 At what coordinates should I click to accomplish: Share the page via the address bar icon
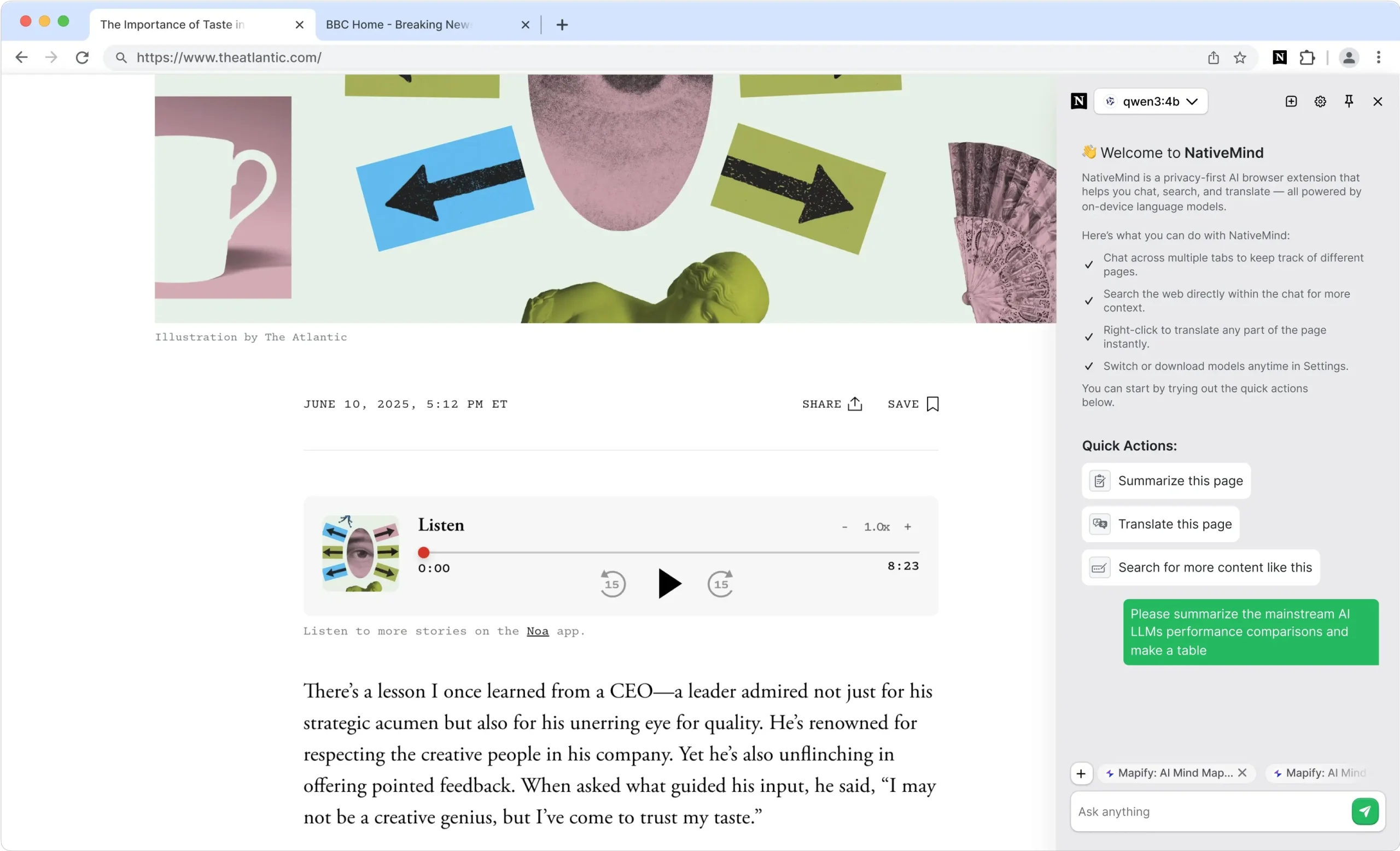coord(1213,57)
